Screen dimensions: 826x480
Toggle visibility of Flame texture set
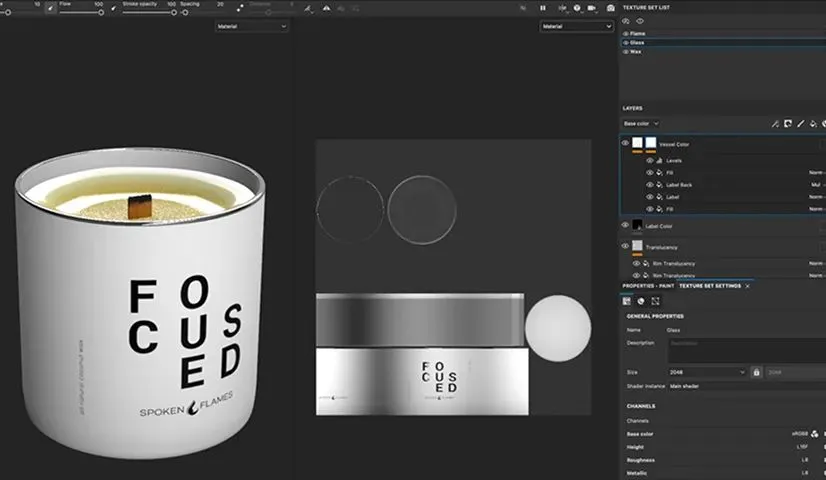(x=626, y=33)
